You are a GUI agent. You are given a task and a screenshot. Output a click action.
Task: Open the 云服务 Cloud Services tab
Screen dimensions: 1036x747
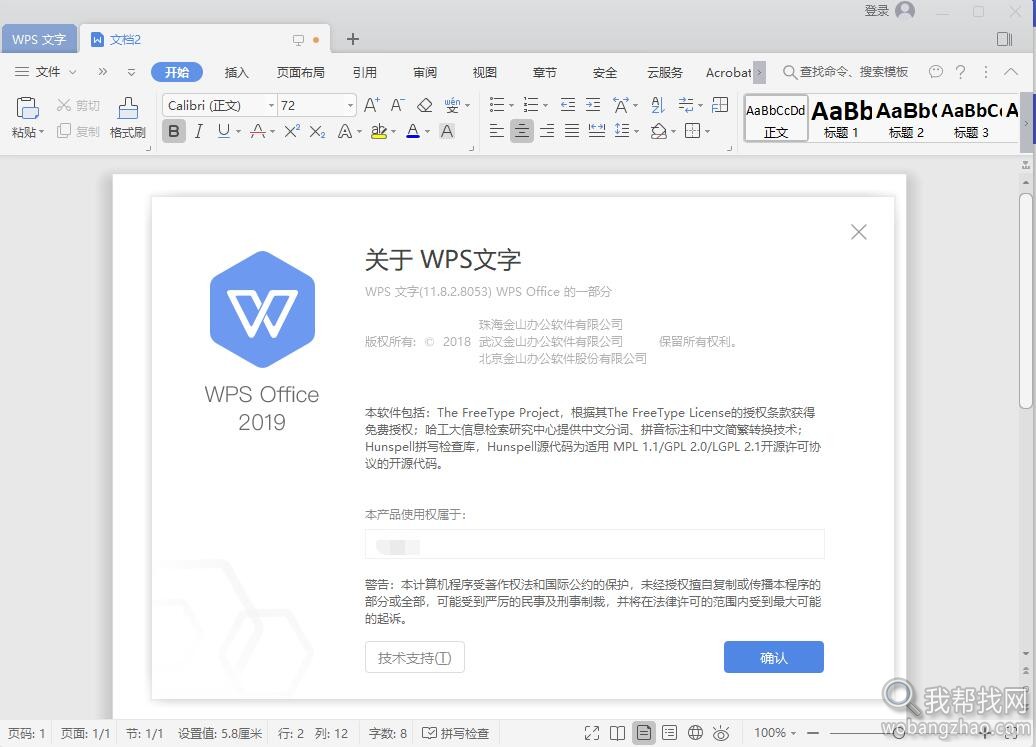point(665,72)
